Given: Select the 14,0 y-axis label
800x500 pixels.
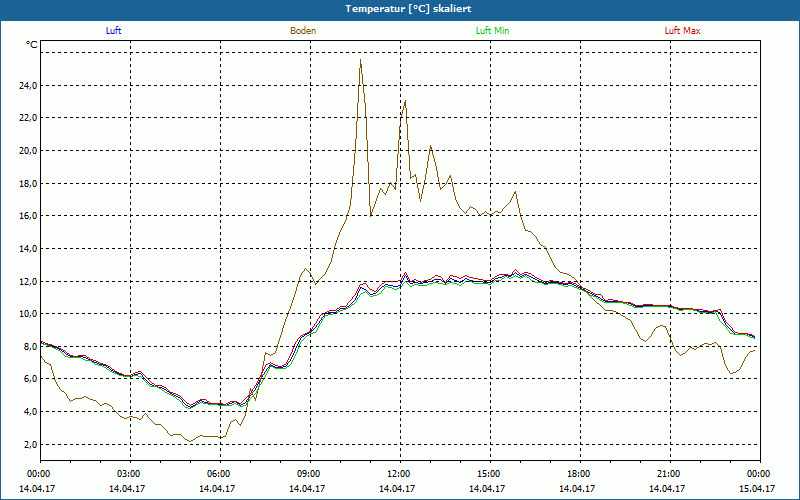Looking at the screenshot, I should pos(28,248).
